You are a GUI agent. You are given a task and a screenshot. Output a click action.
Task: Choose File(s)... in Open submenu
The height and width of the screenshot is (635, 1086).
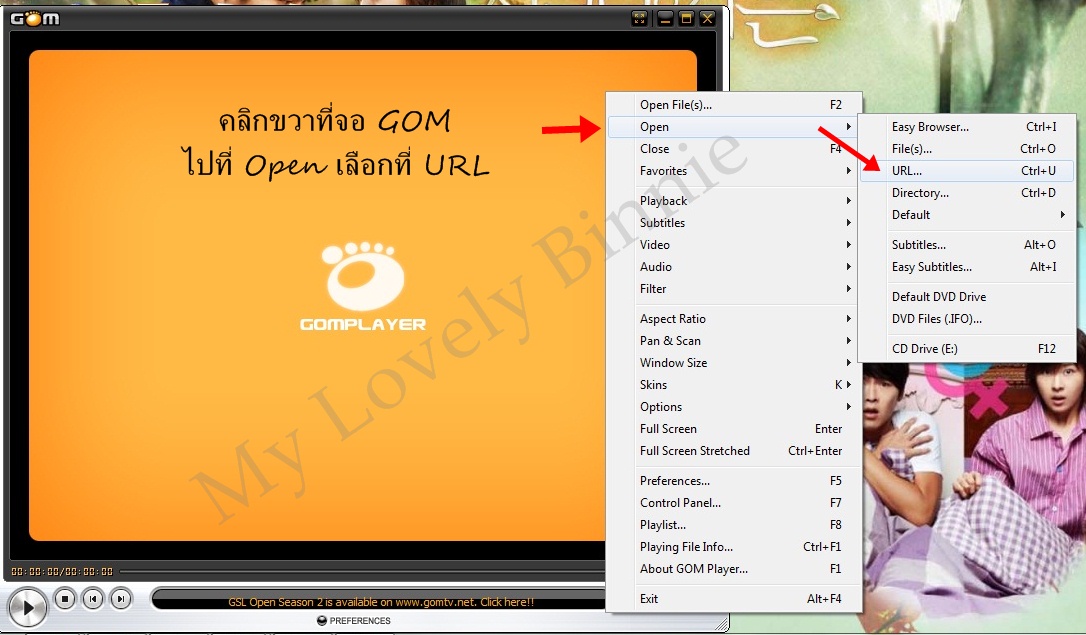967,149
